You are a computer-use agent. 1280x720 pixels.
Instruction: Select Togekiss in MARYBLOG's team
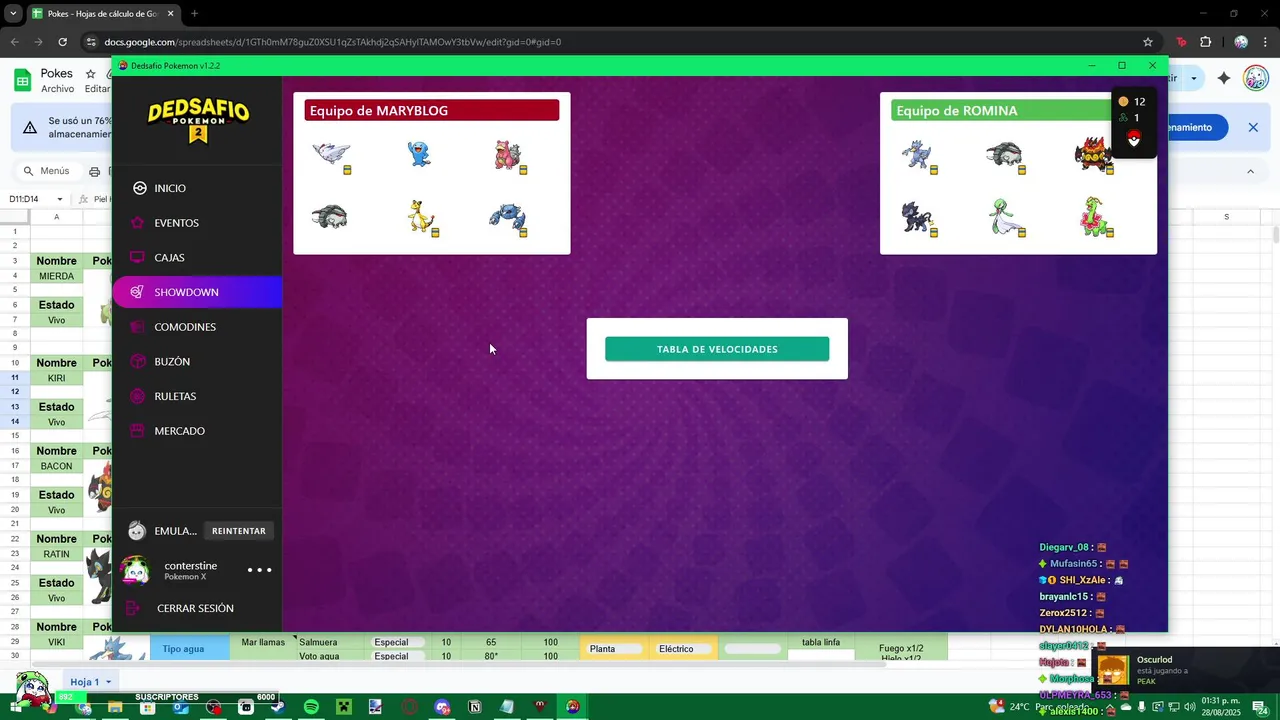pyautogui.click(x=332, y=155)
